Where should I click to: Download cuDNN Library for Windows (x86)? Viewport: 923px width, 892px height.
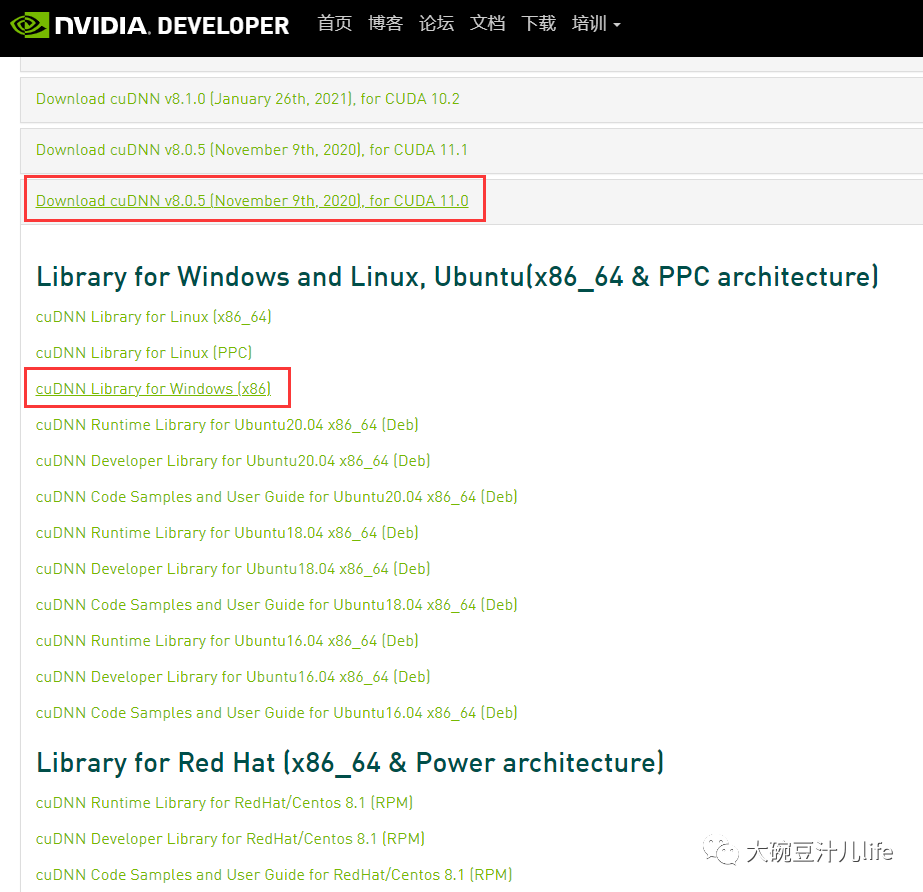coord(154,389)
